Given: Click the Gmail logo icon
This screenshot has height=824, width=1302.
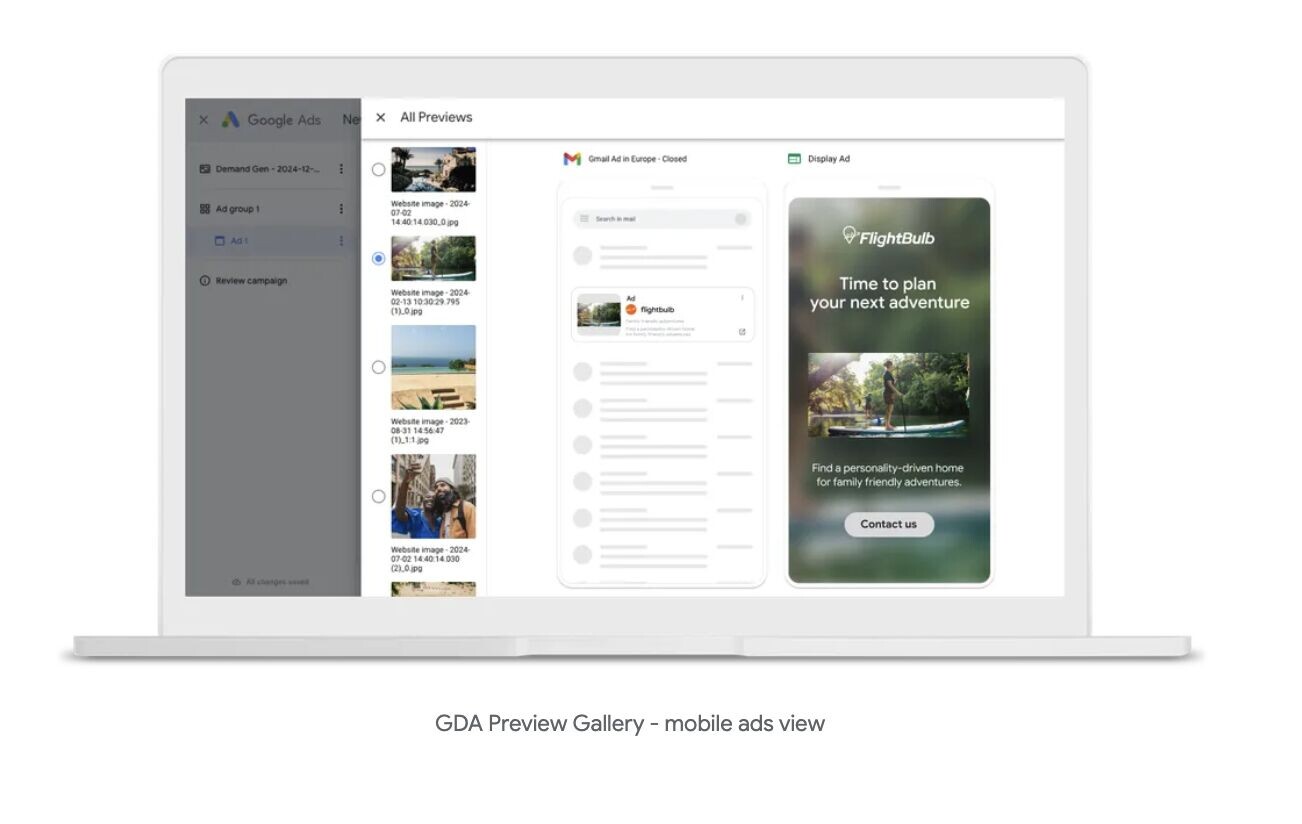Looking at the screenshot, I should point(572,159).
